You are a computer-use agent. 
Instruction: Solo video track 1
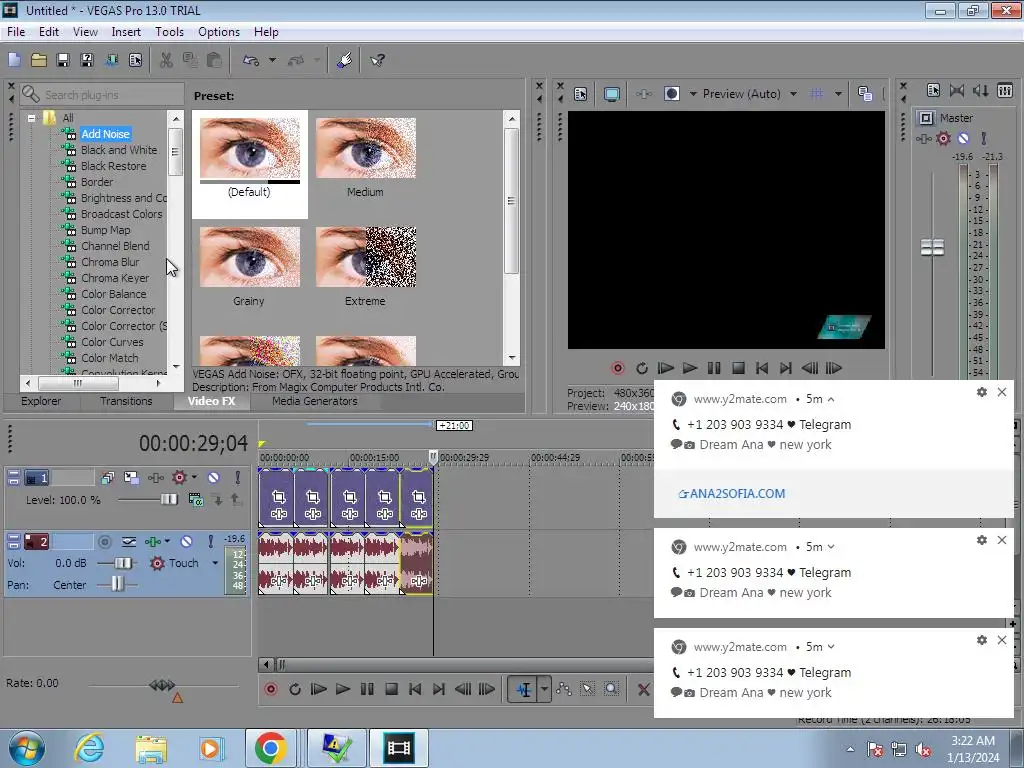pos(238,478)
